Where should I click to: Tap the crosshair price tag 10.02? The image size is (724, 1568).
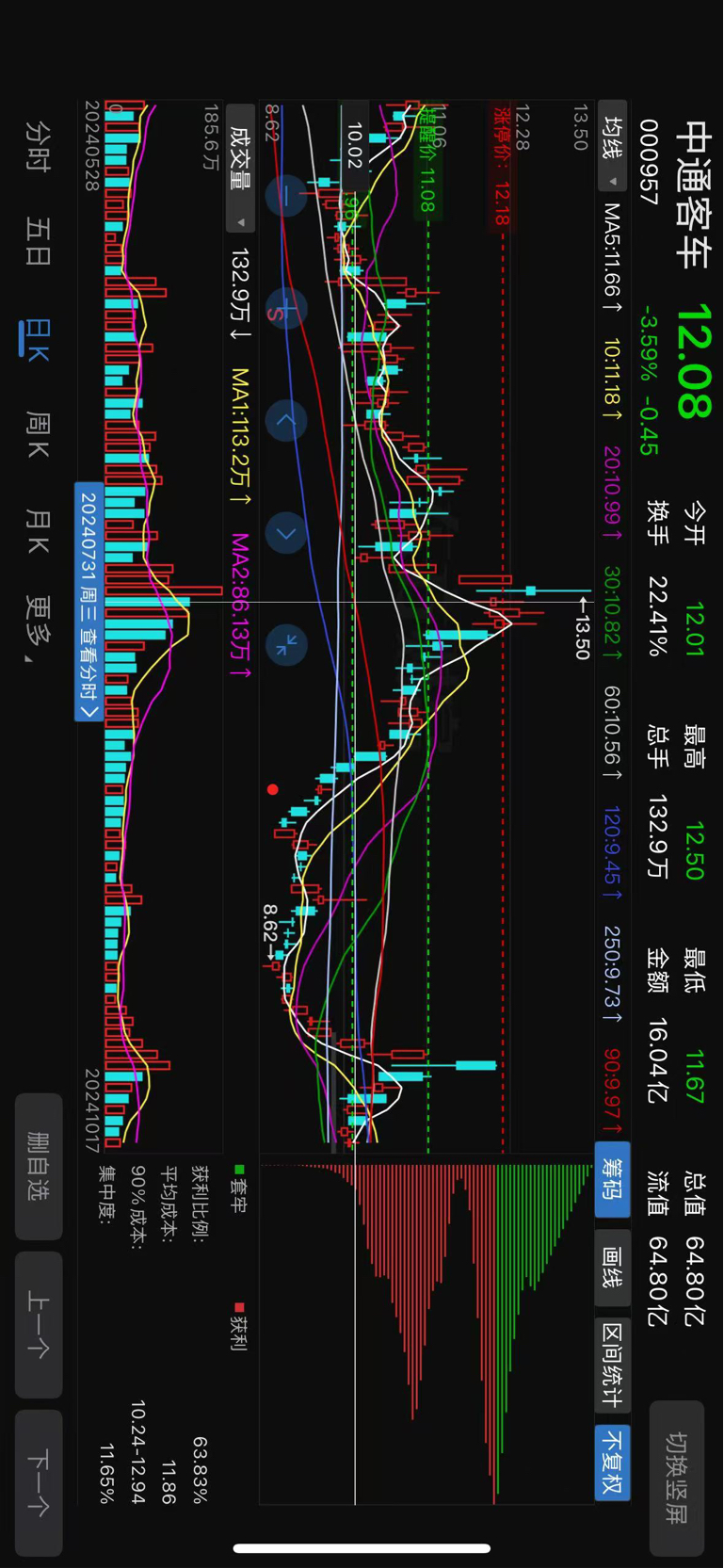353,146
